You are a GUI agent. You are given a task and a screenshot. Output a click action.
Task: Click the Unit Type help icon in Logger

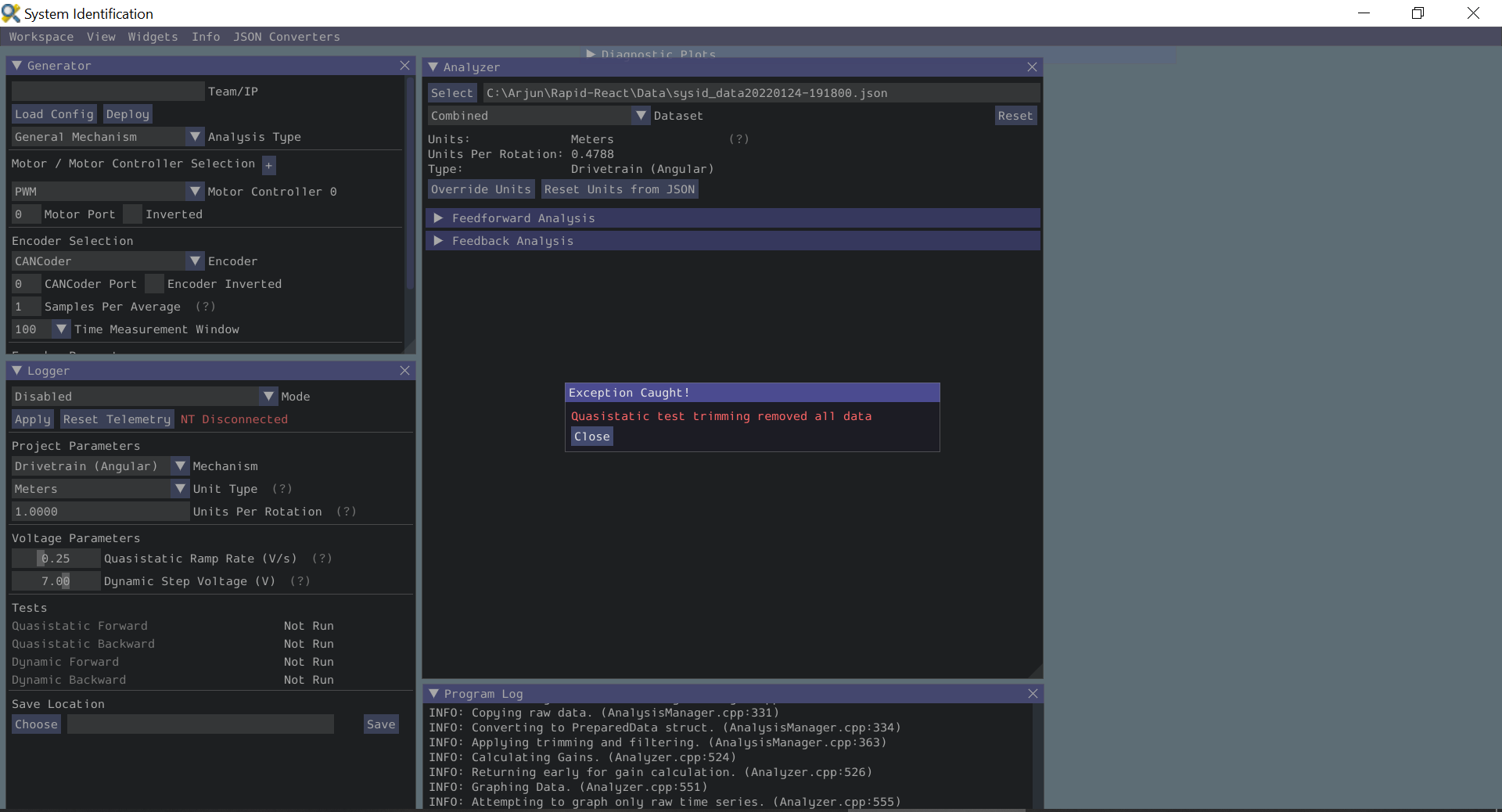282,489
